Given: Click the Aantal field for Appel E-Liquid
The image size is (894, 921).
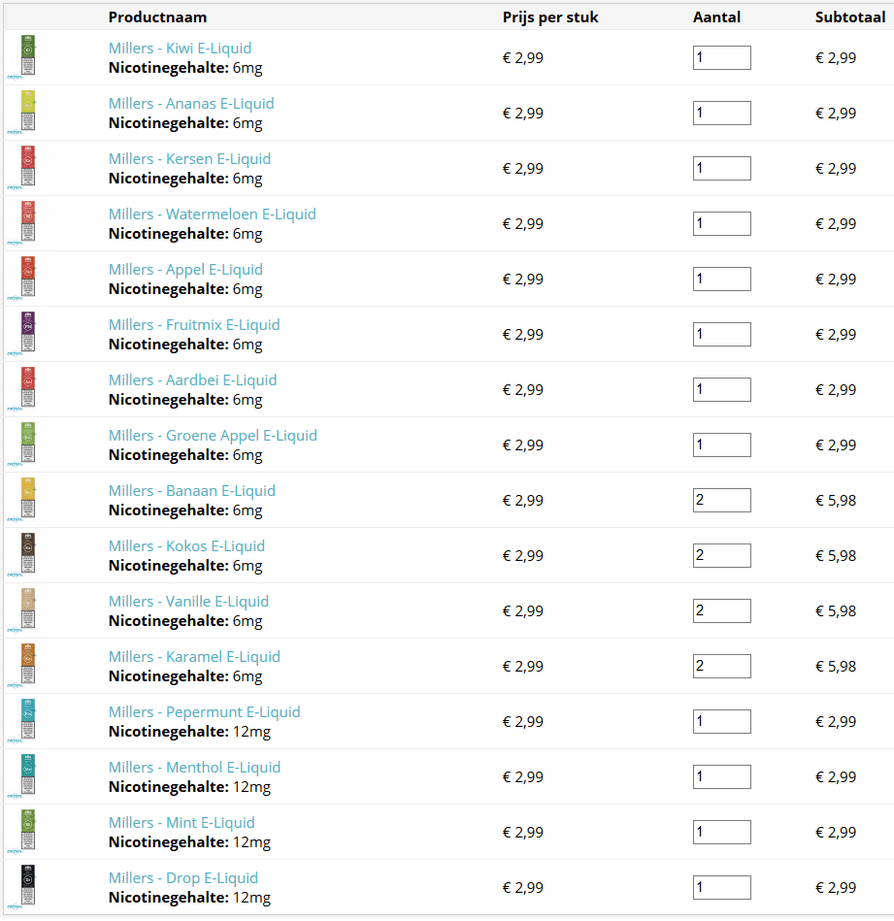Looking at the screenshot, I should [x=721, y=279].
